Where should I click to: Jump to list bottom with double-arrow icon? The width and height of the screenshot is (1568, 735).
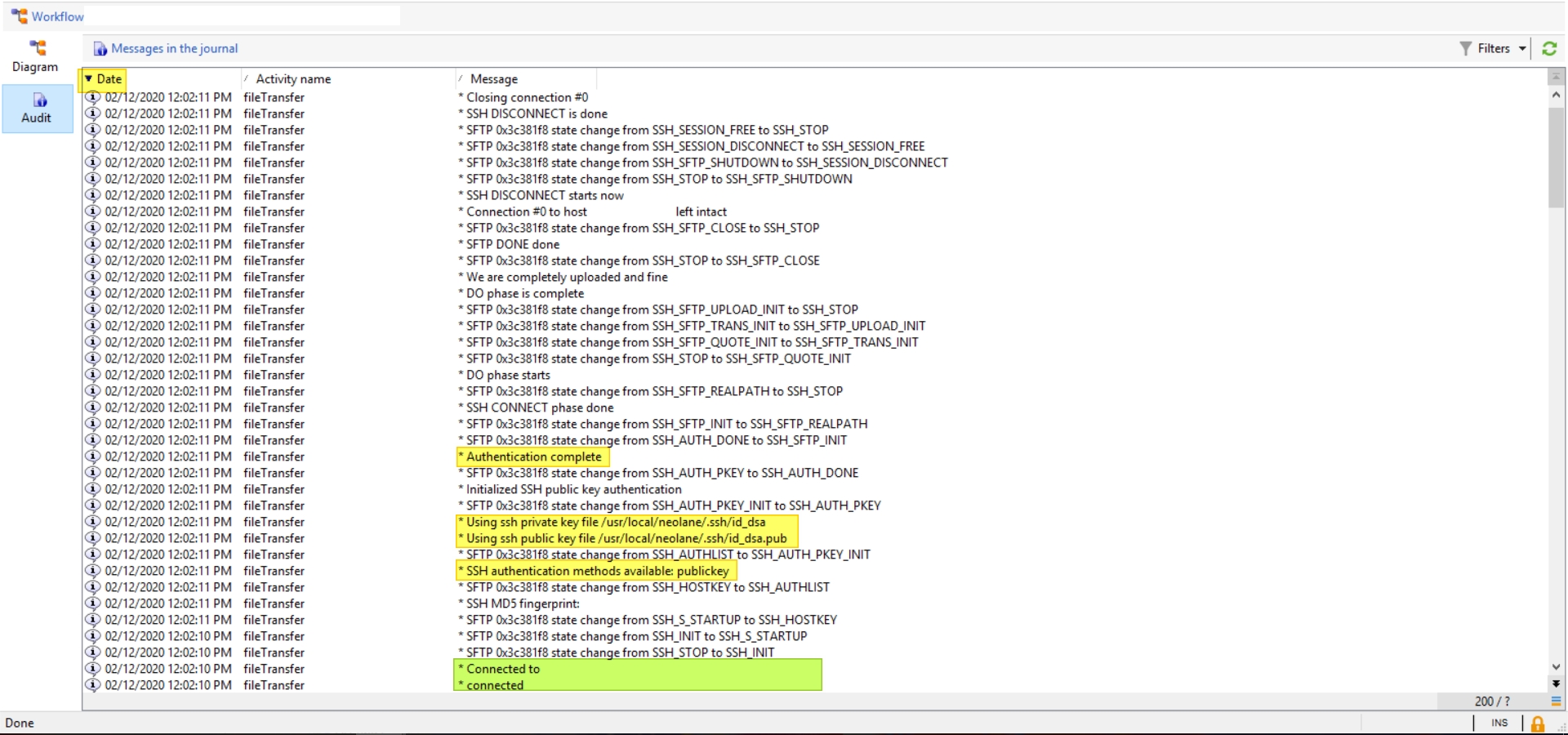point(1556,684)
